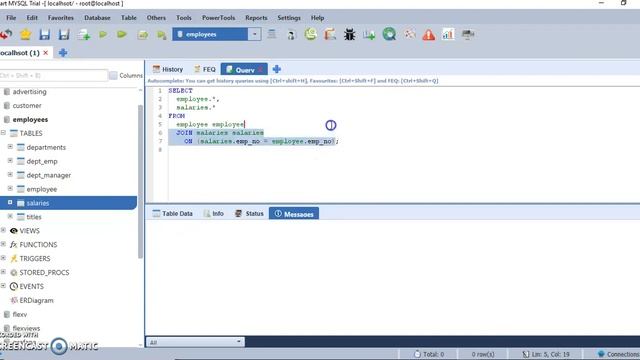Switch to the Messages tab
Image resolution: width=640 pixels, height=360 pixels.
point(294,214)
